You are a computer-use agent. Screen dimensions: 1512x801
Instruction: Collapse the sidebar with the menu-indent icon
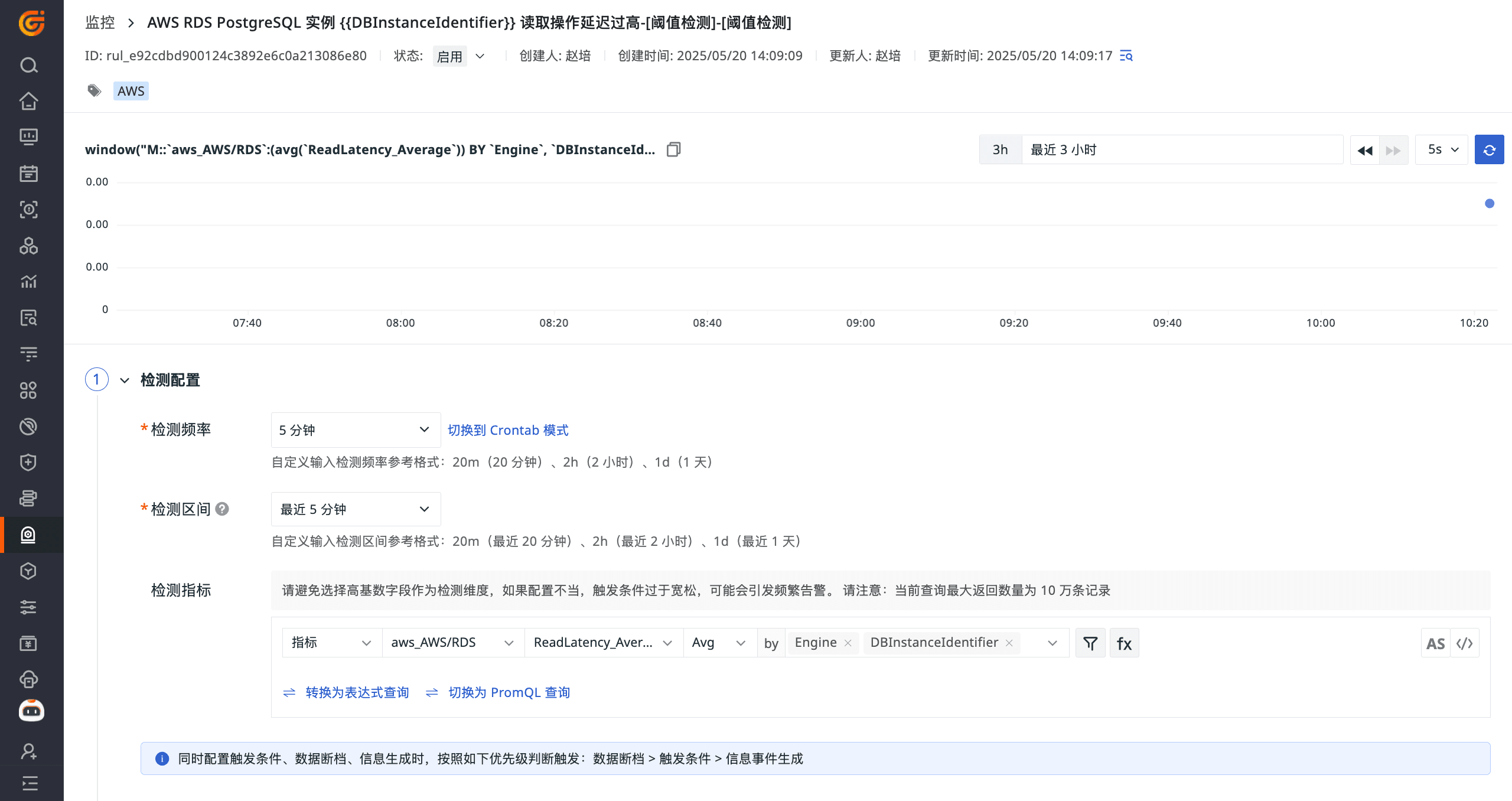click(29, 783)
